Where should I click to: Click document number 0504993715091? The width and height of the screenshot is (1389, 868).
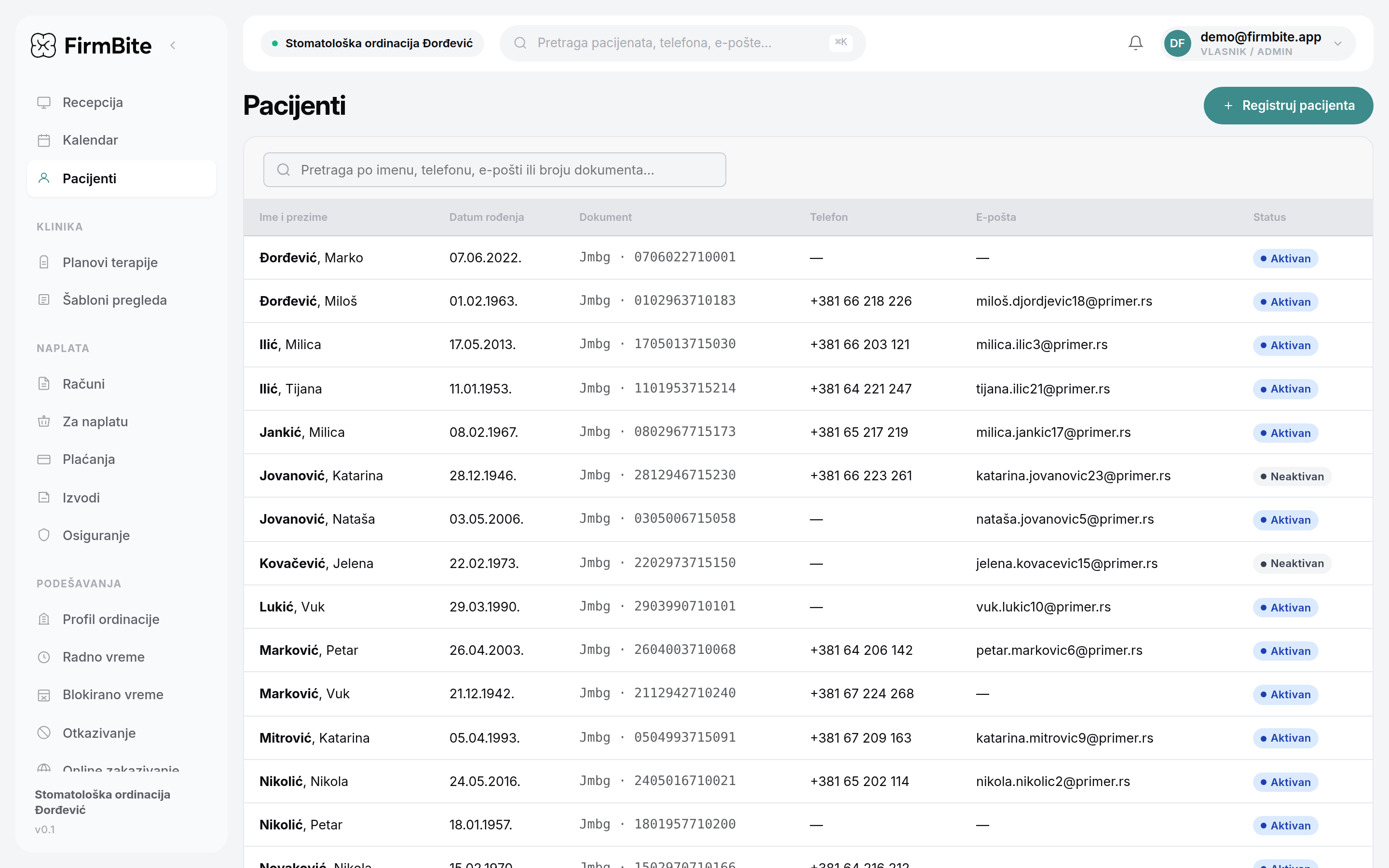click(685, 737)
